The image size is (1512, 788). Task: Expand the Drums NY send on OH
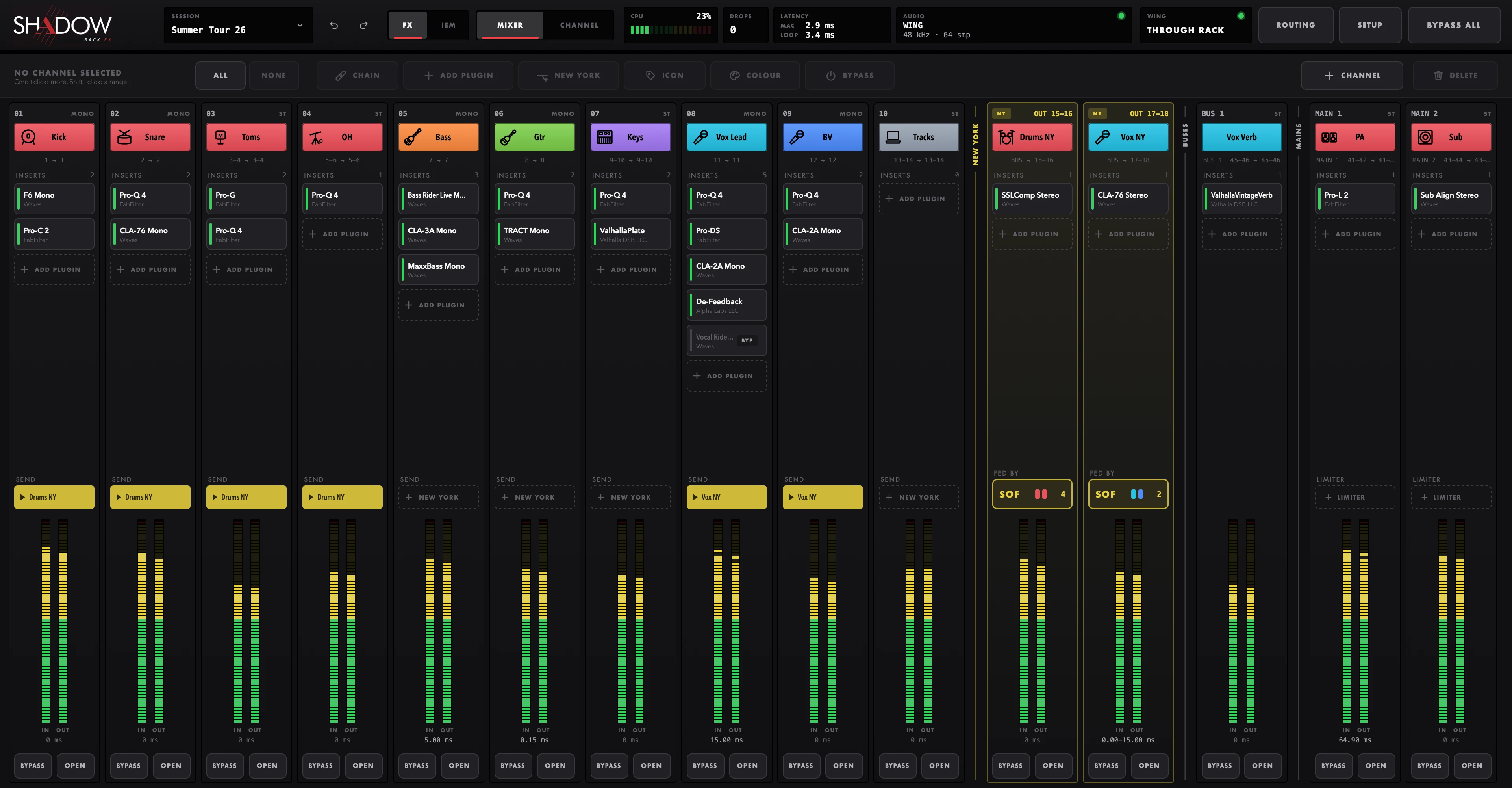pyautogui.click(x=342, y=497)
